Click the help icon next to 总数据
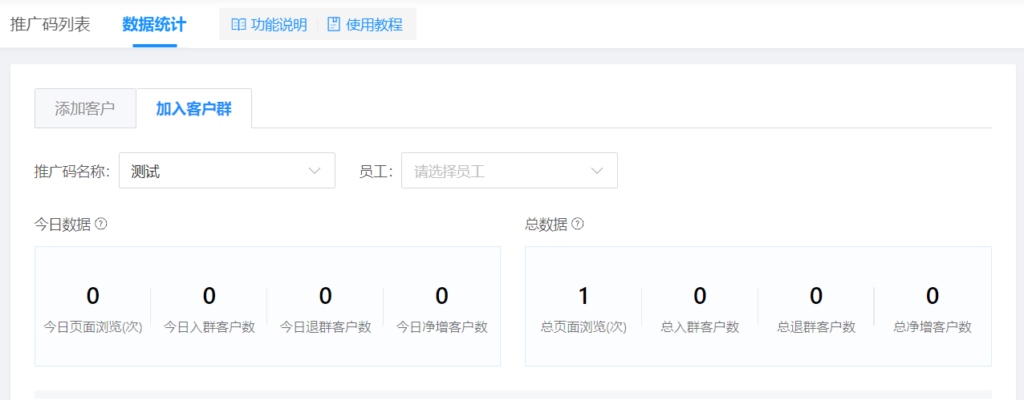This screenshot has width=1024, height=400. (x=577, y=224)
